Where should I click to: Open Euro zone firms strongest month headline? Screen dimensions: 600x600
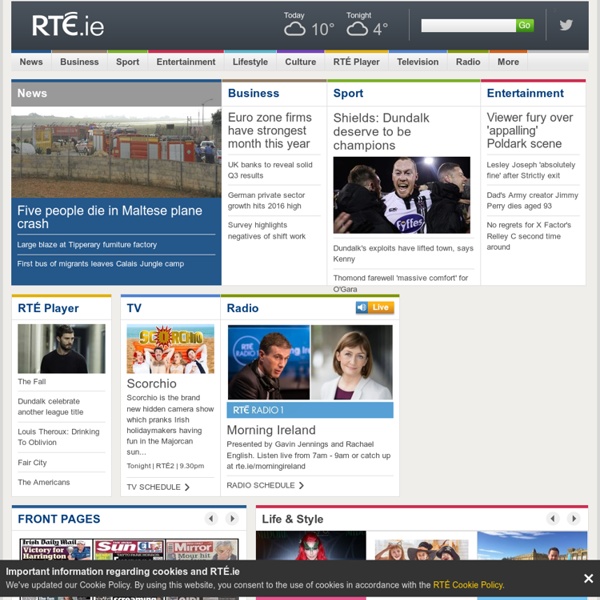[270, 130]
